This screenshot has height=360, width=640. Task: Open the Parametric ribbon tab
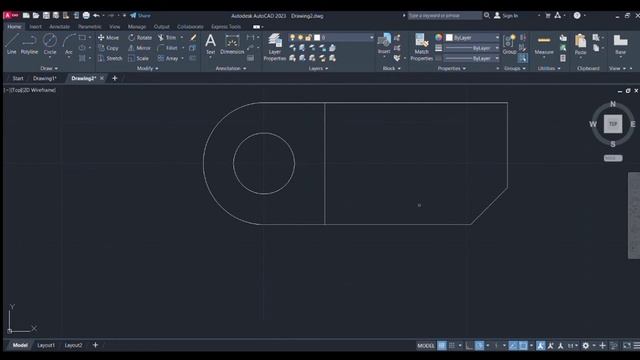point(90,27)
